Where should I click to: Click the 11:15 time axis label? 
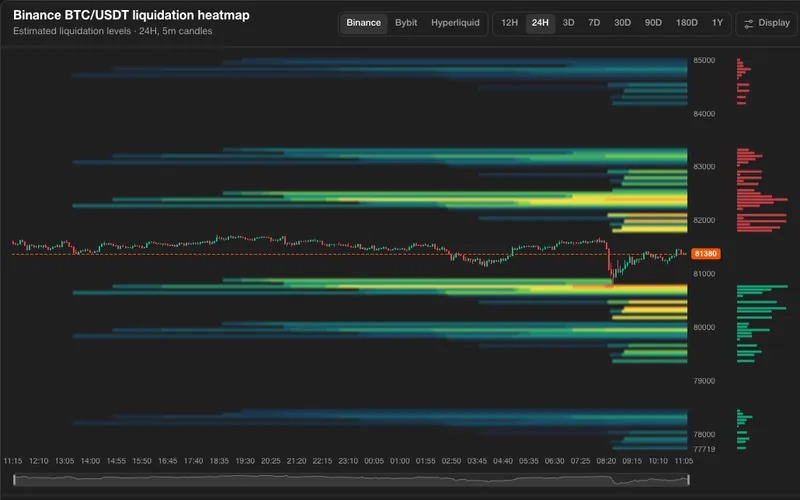tap(13, 461)
